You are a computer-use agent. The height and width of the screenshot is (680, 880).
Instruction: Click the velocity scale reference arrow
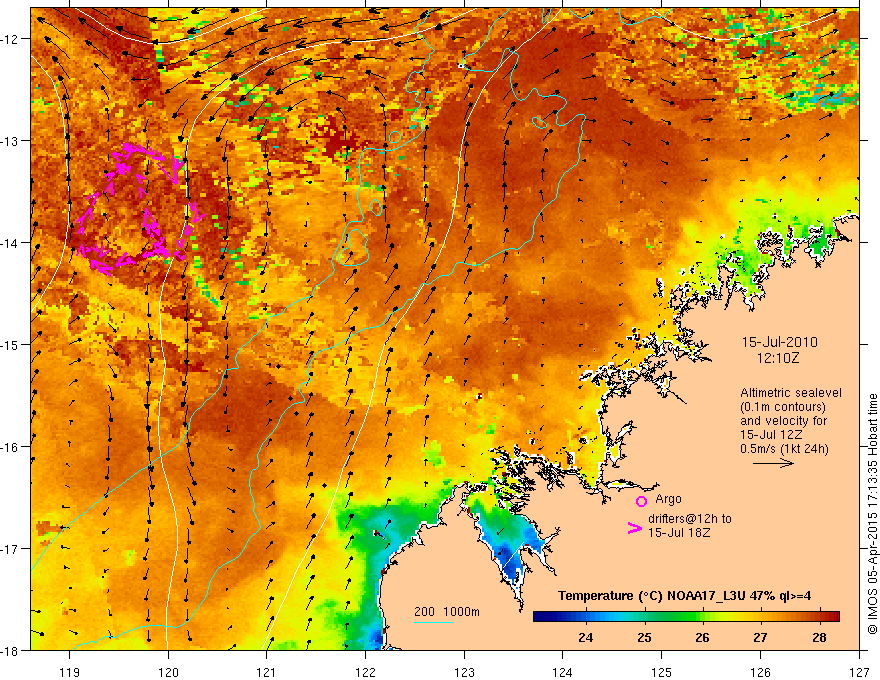pyautogui.click(x=773, y=463)
